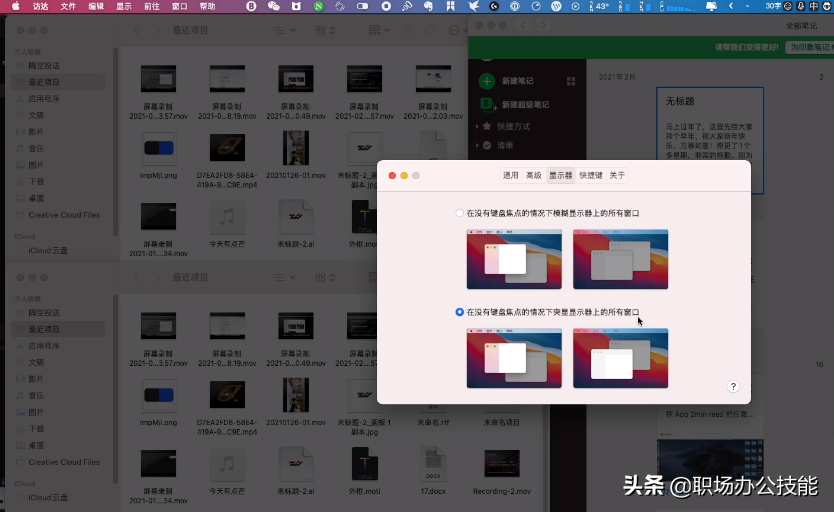This screenshot has height=512, width=834.
Task: Click the 中 input method menu bar icon
Action: pos(813,6)
